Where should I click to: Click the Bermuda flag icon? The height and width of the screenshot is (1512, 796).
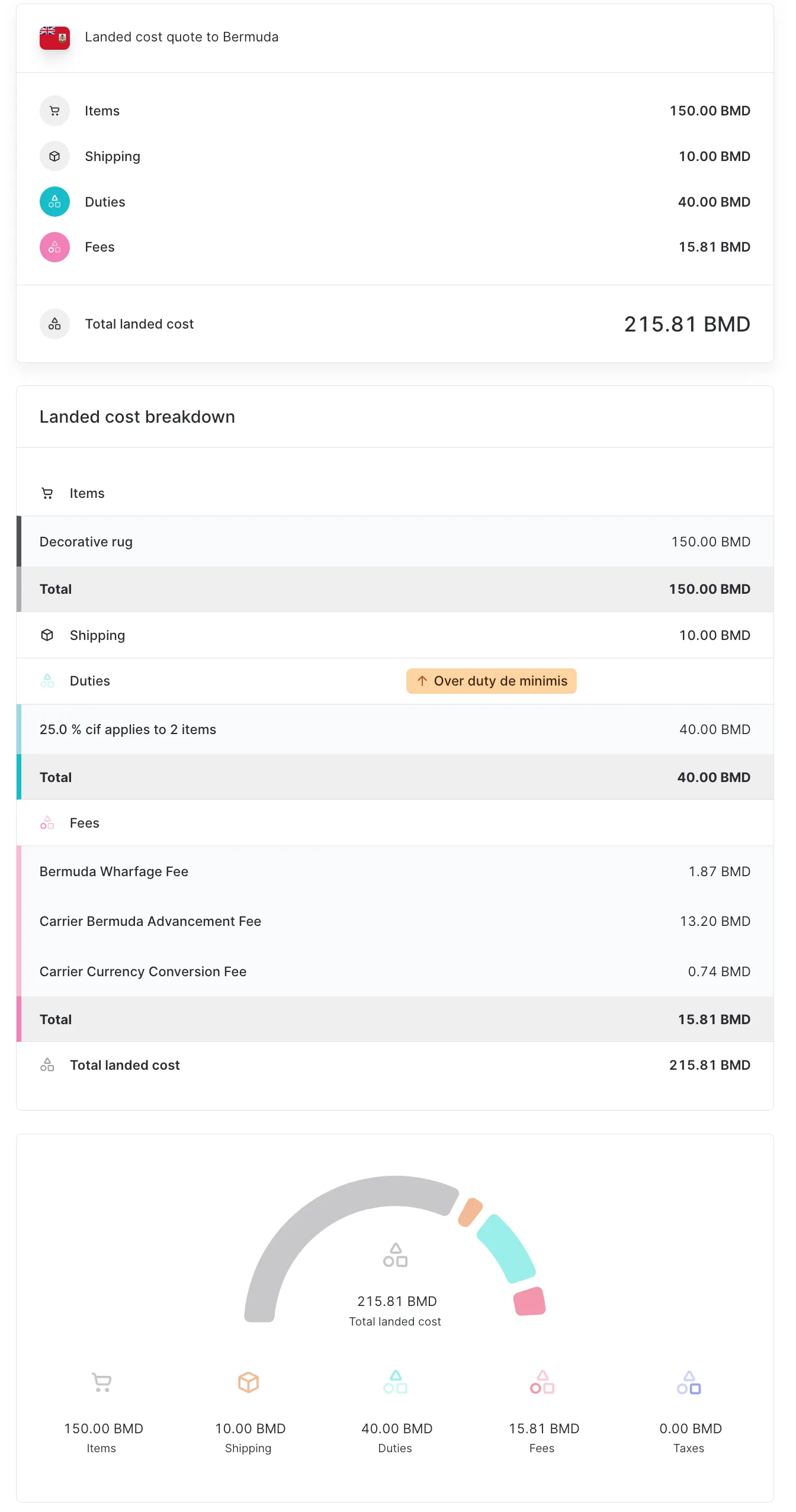coord(54,37)
